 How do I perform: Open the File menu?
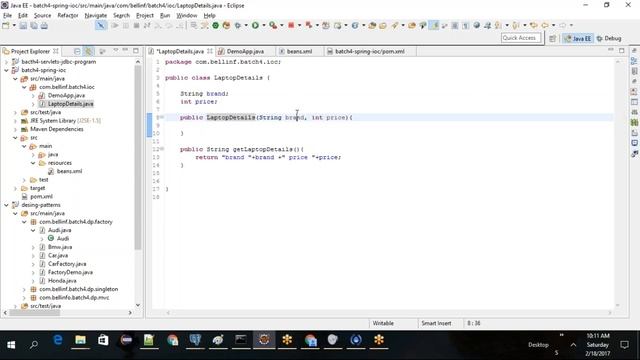(x=7, y=16)
